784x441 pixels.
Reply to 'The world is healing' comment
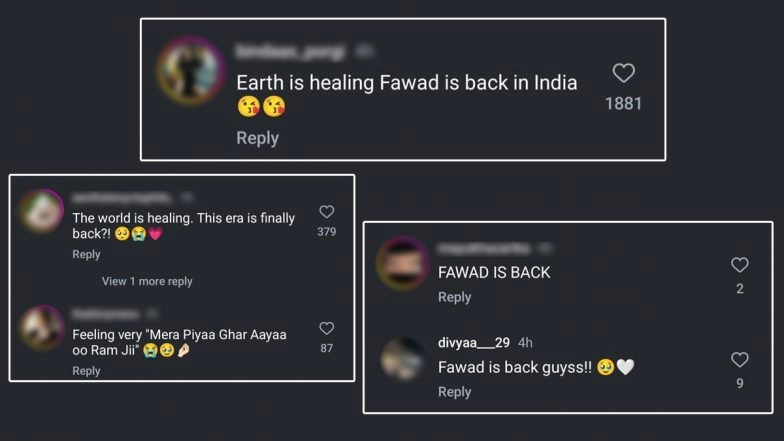tap(86, 254)
